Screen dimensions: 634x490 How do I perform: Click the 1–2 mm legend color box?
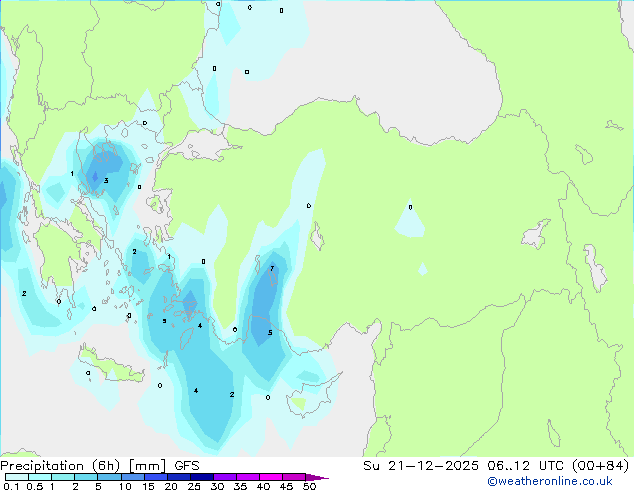(63, 477)
